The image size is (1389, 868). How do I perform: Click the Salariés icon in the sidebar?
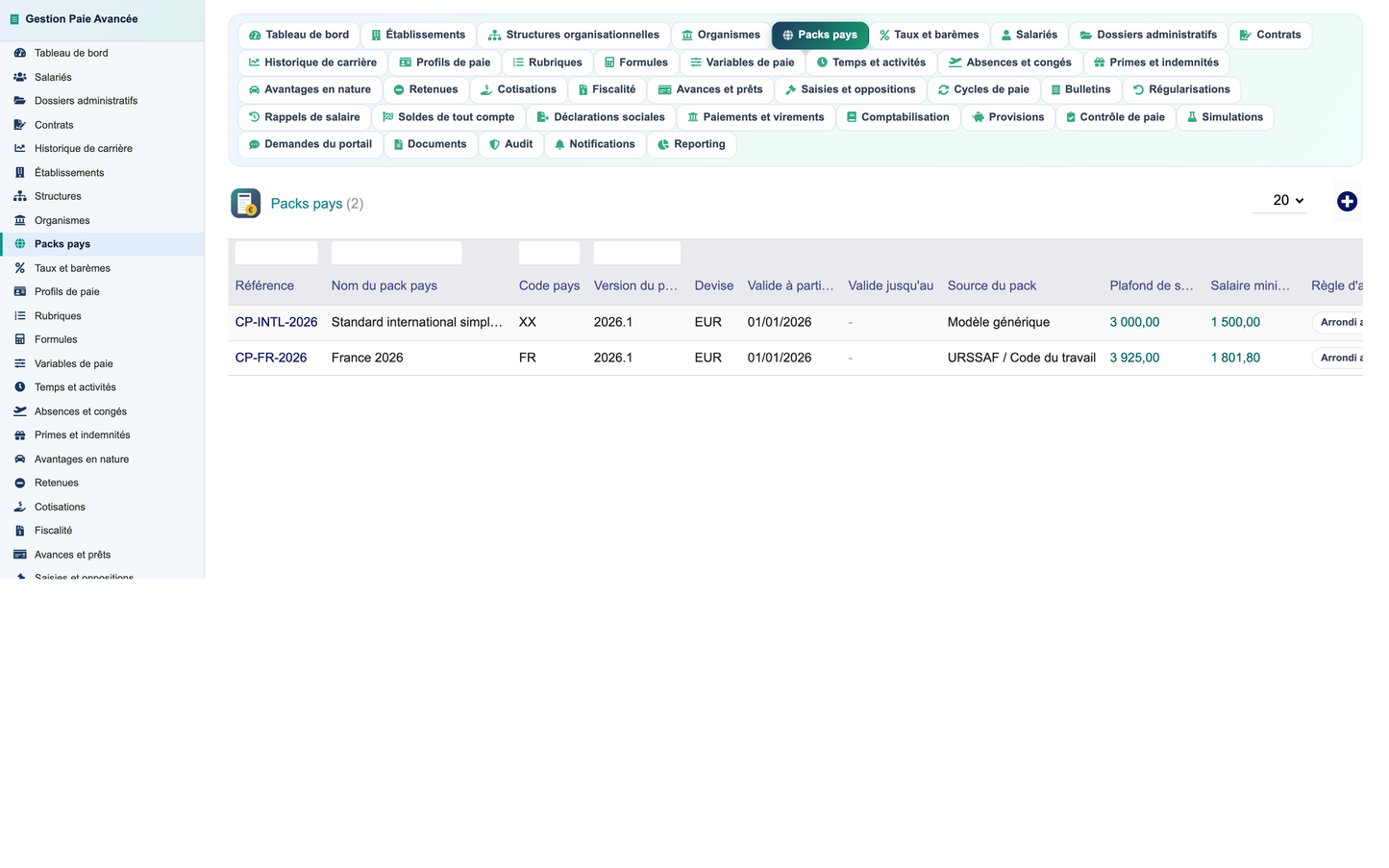coord(19,77)
